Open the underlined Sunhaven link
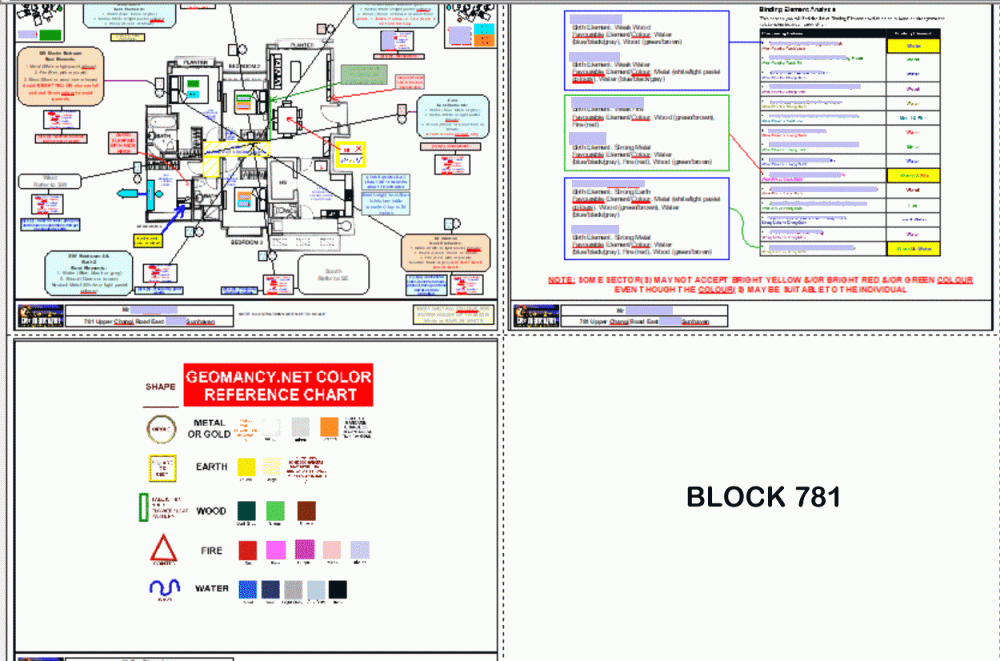 click(202, 321)
